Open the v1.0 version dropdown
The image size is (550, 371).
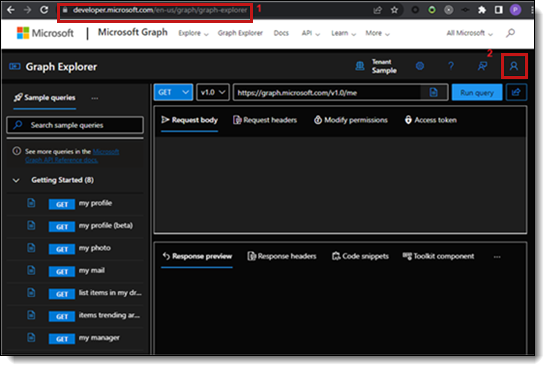[213, 93]
